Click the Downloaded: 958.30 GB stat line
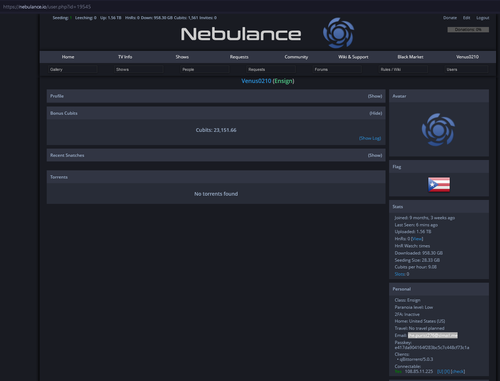 click(419, 253)
